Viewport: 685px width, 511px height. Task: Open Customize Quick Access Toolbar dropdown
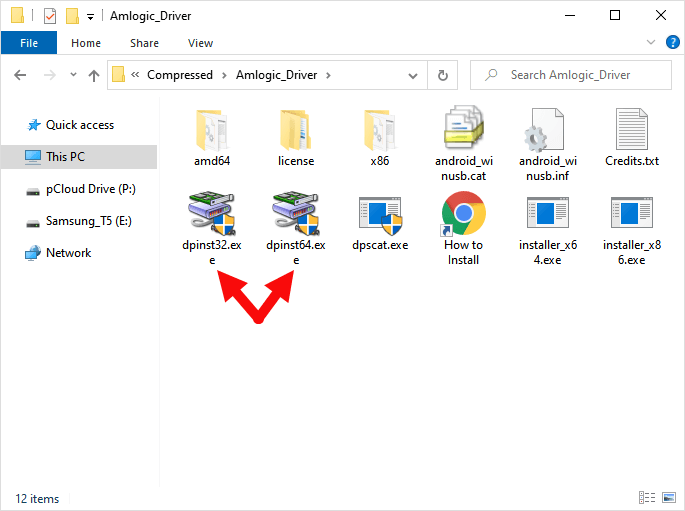point(90,17)
